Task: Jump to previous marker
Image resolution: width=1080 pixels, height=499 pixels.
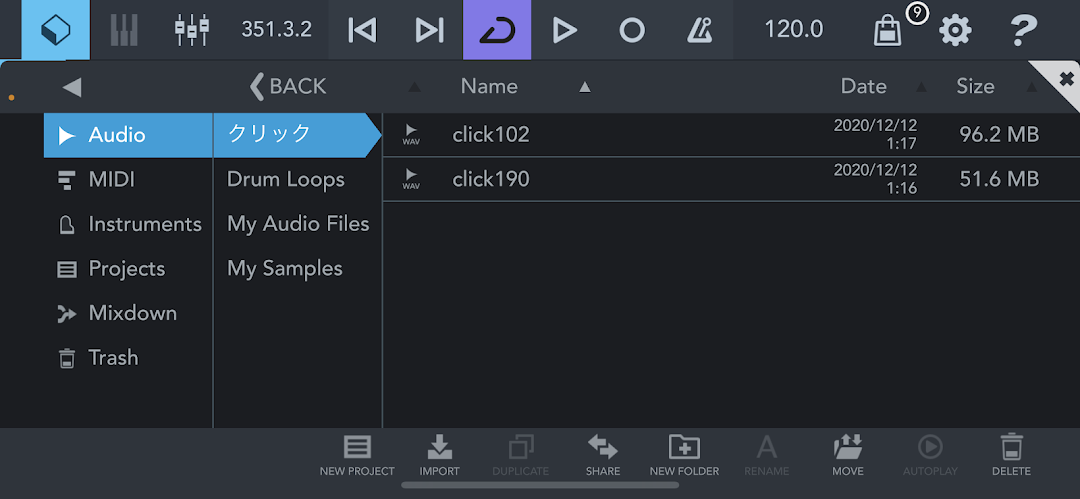Action: (x=362, y=30)
